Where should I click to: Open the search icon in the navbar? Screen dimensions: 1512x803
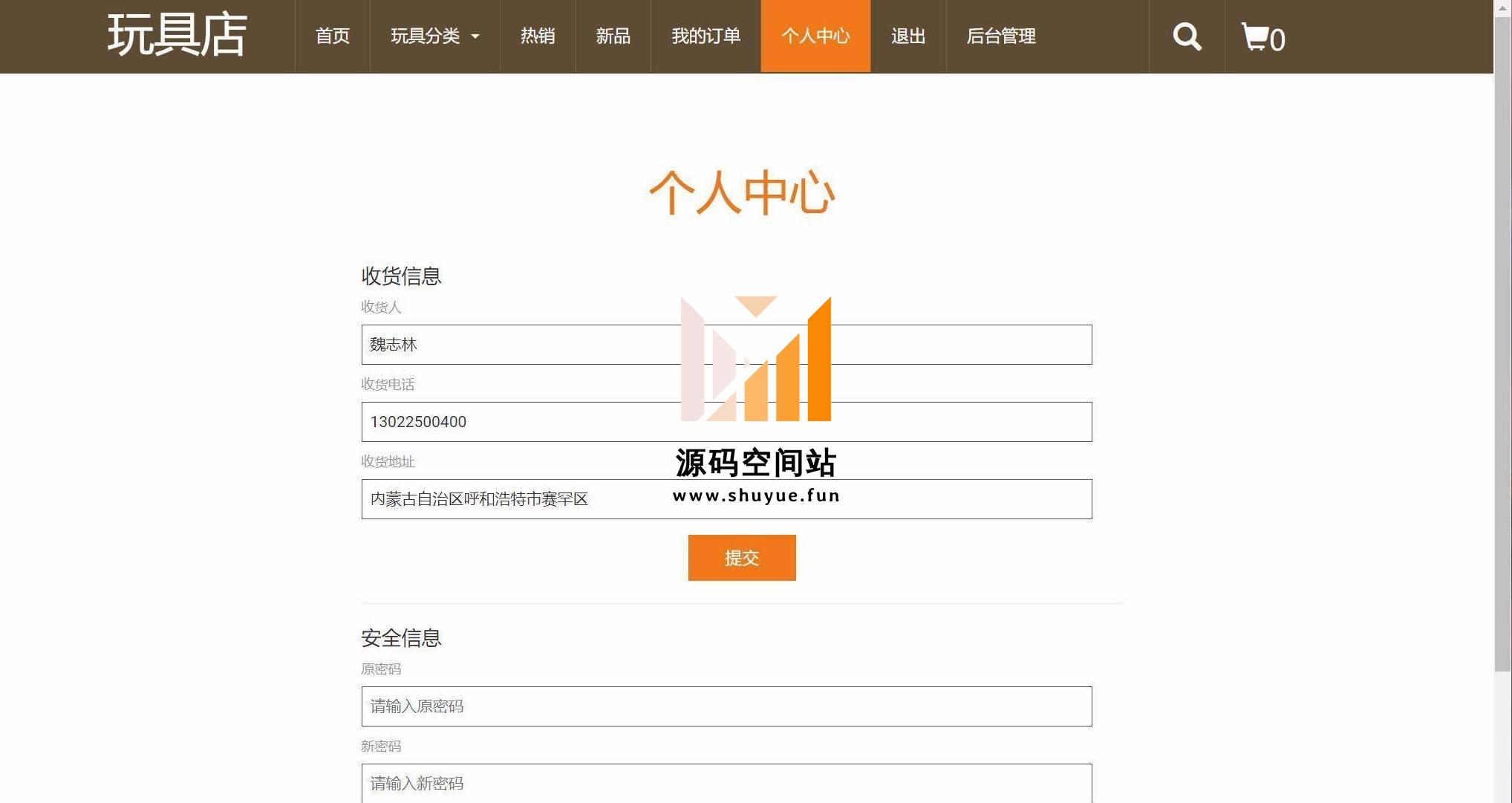[1187, 36]
